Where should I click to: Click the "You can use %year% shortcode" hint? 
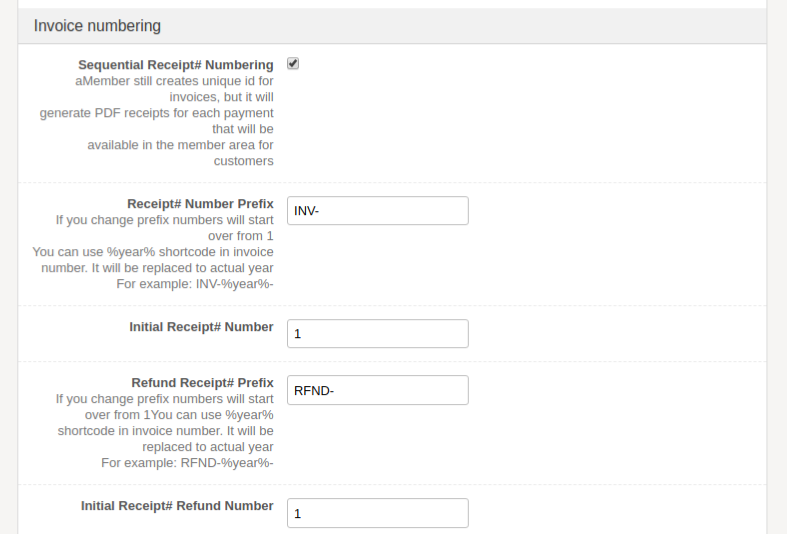pyautogui.click(x=153, y=252)
